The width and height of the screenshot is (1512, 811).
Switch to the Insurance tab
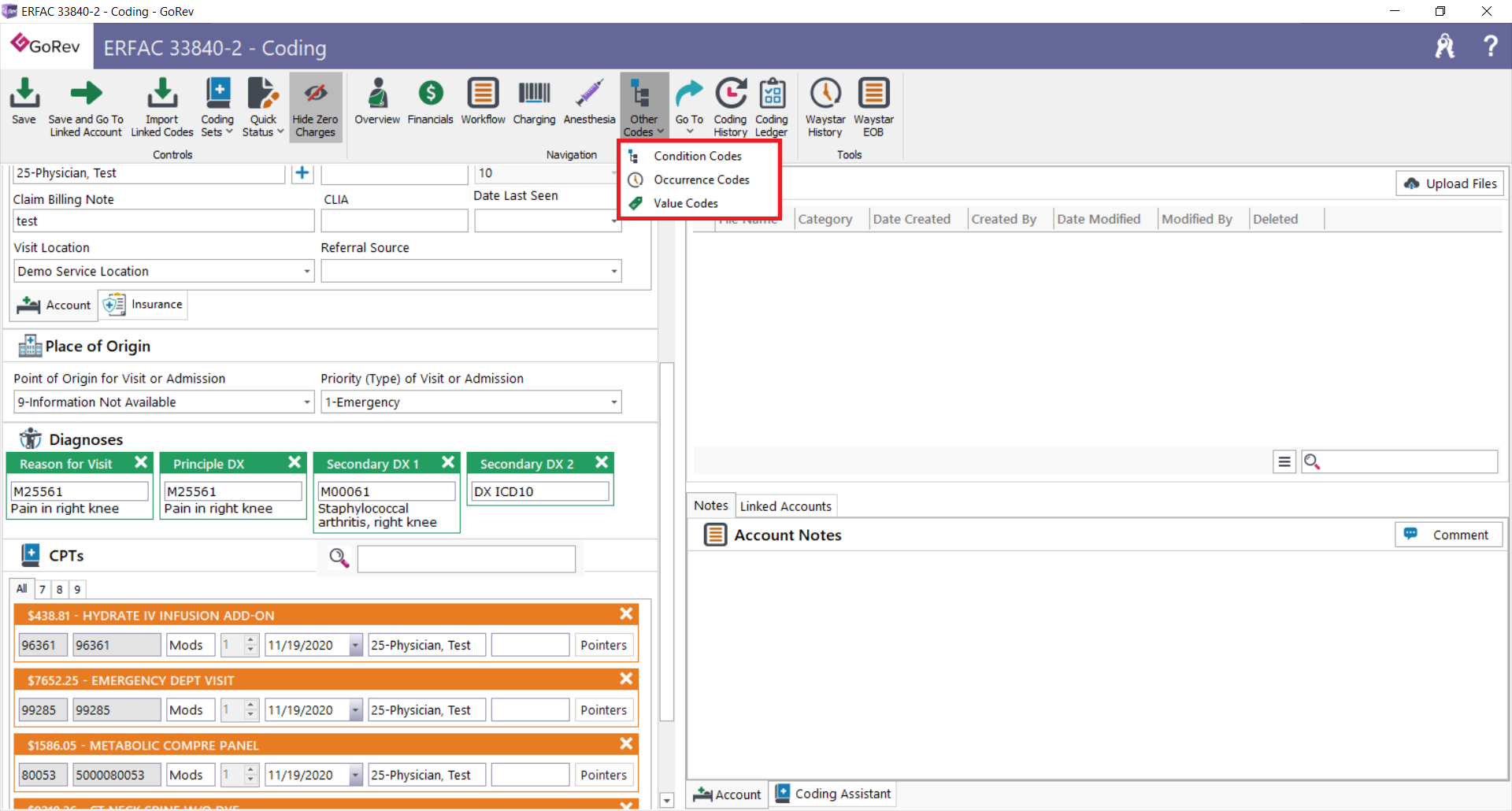[x=144, y=304]
